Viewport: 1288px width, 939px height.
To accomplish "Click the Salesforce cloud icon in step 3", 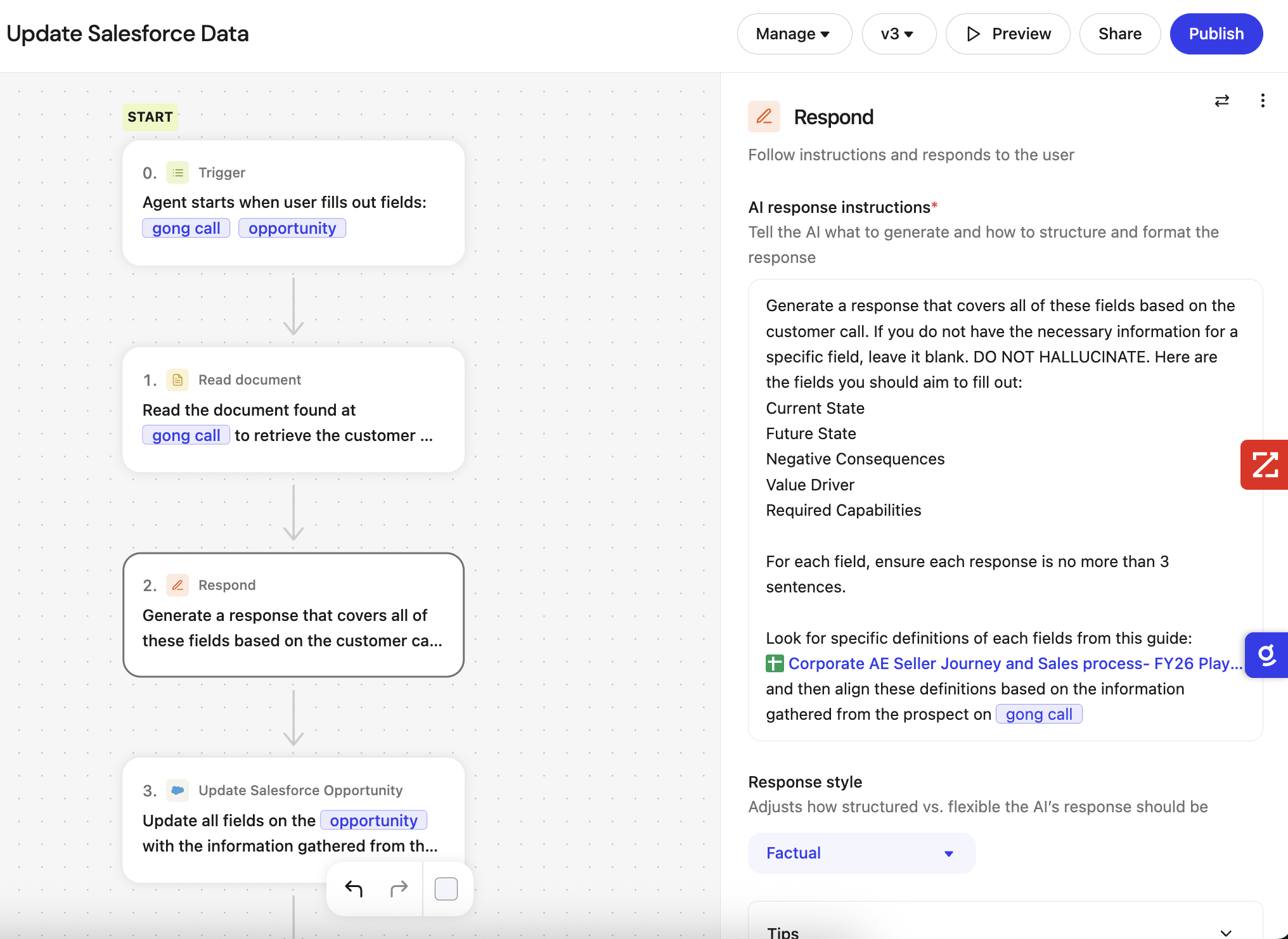I will pyautogui.click(x=177, y=790).
